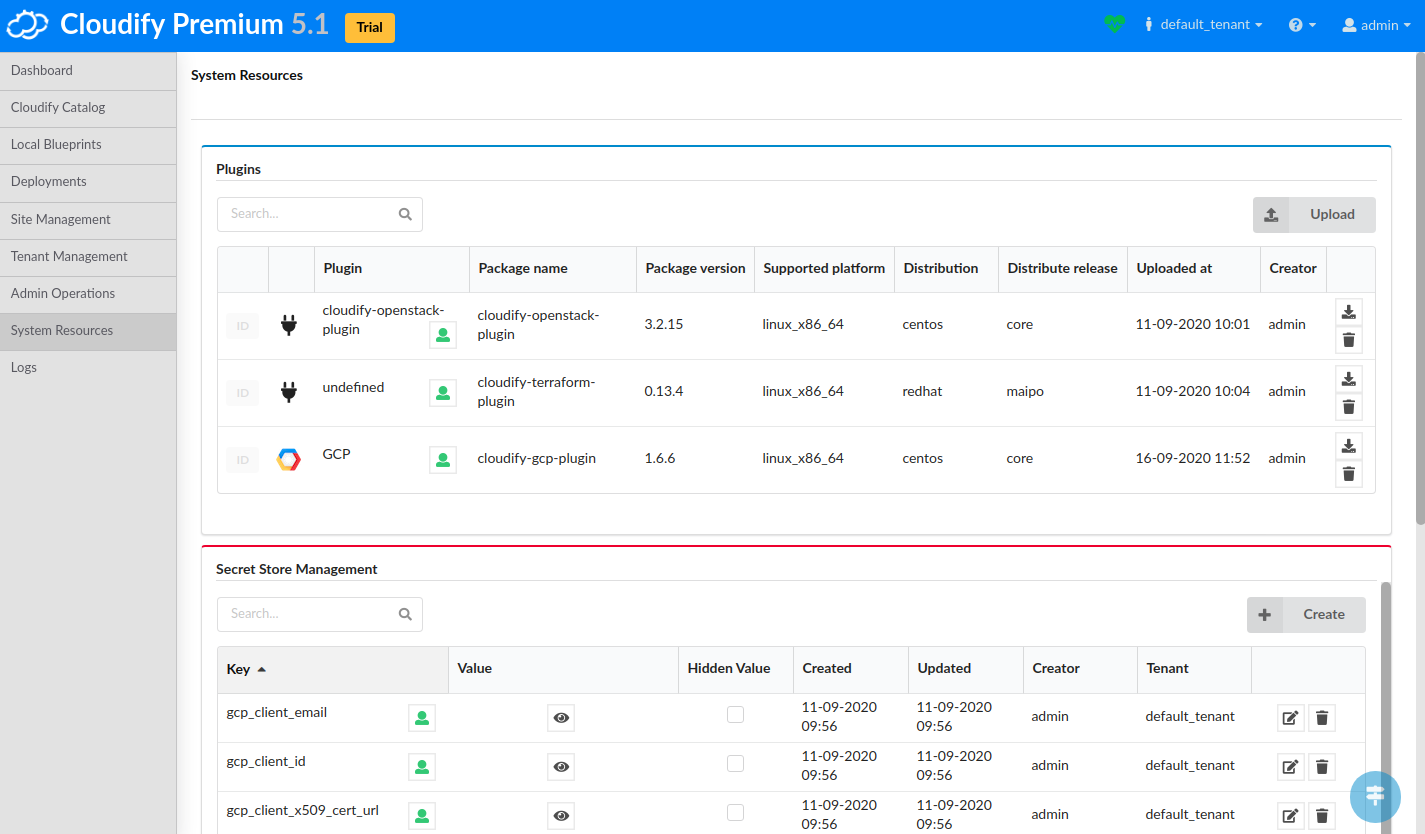
Task: Edit the gcp_client_id secret
Action: [1291, 767]
